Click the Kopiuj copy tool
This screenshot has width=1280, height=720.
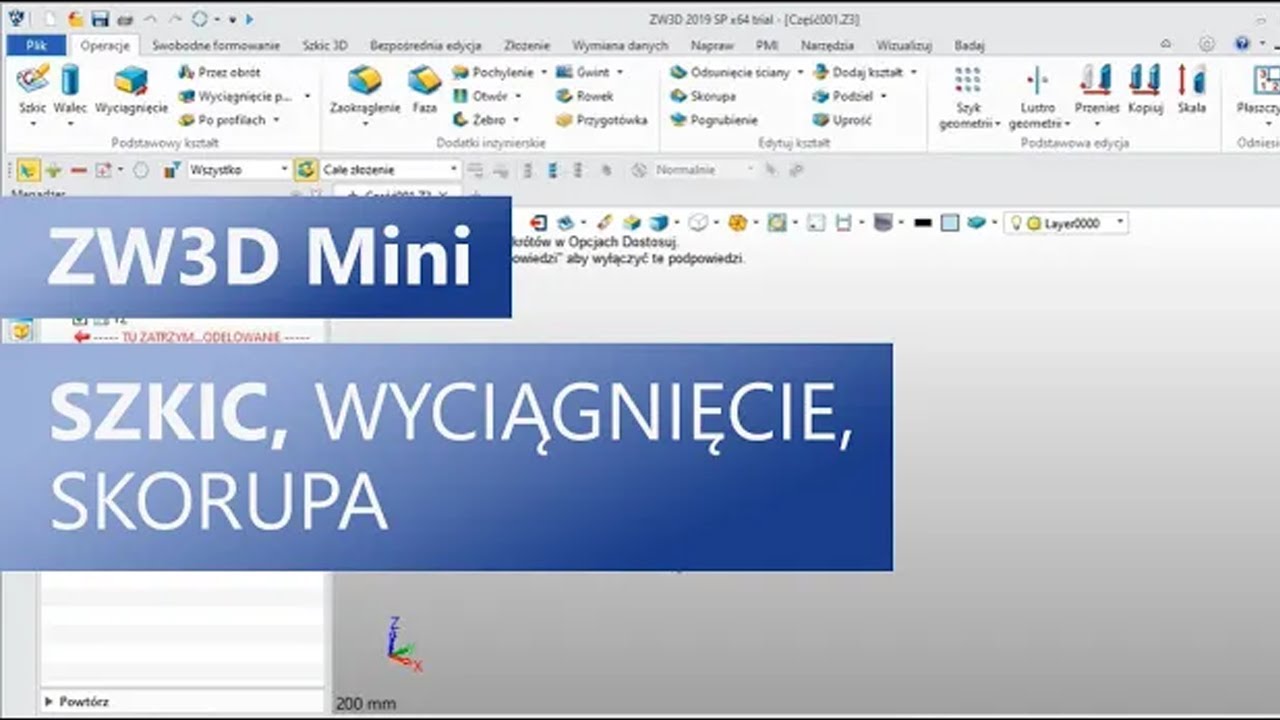click(x=1145, y=90)
